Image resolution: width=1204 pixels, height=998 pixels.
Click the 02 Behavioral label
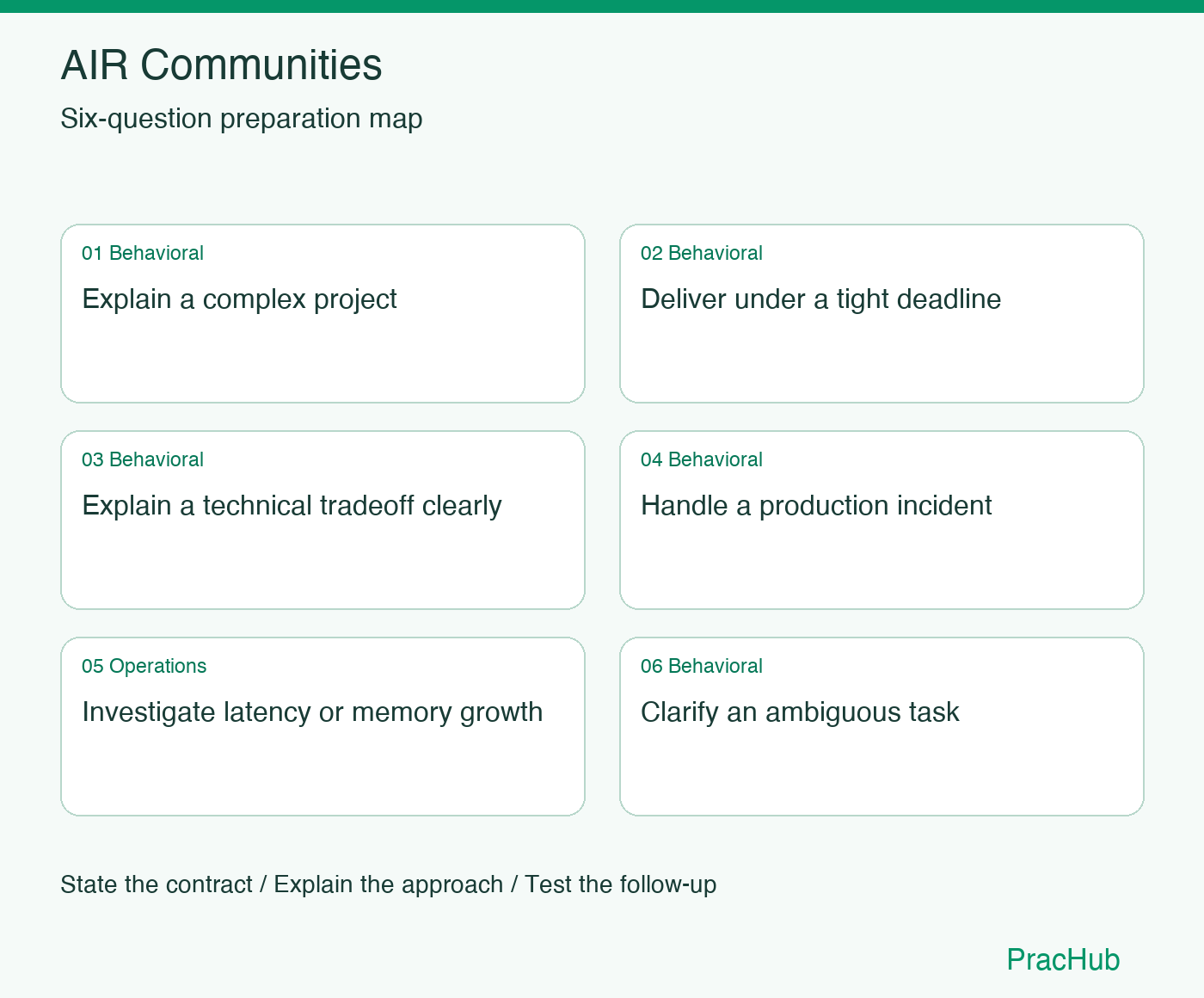702,253
